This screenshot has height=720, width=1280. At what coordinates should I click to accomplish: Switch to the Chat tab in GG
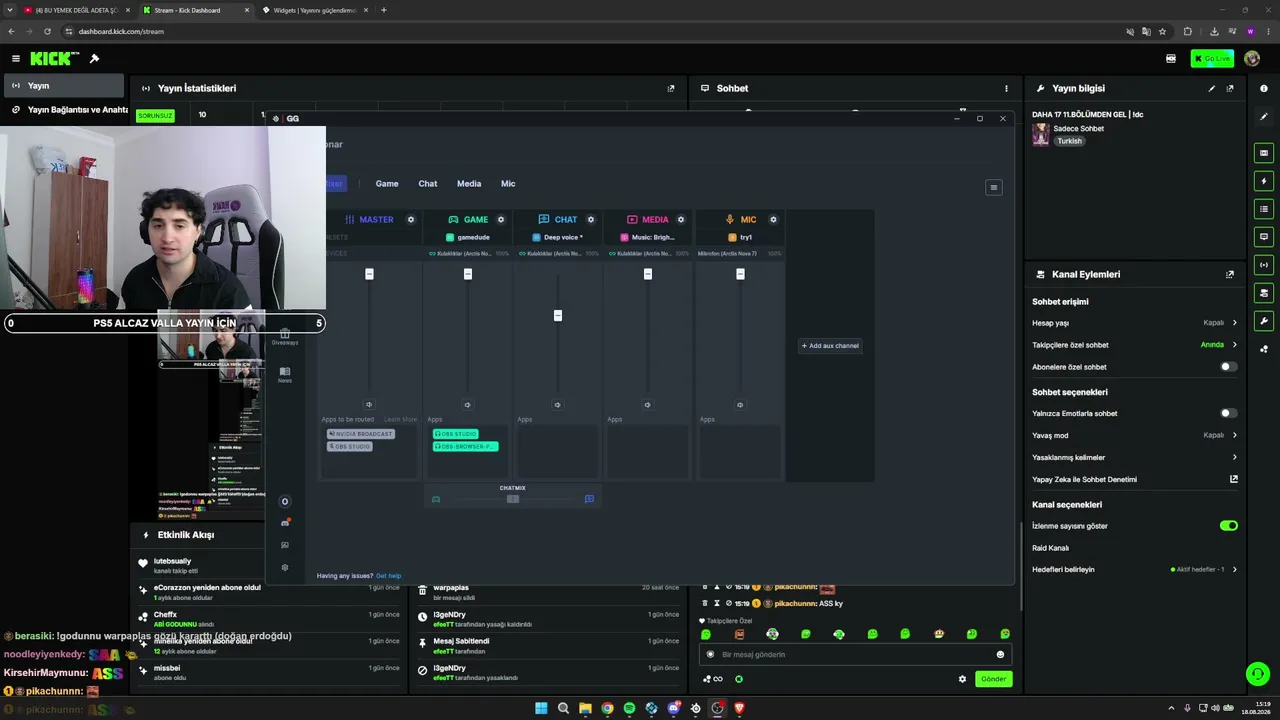click(428, 184)
